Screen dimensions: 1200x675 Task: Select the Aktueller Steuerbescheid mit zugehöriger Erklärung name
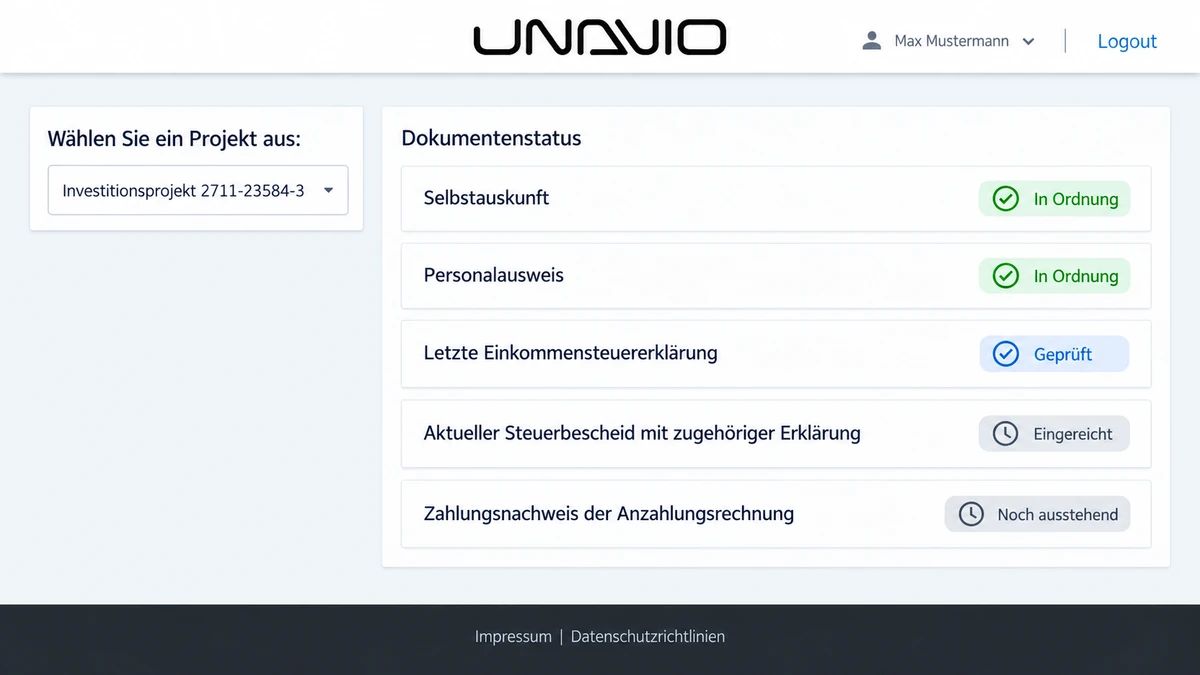[x=642, y=433]
